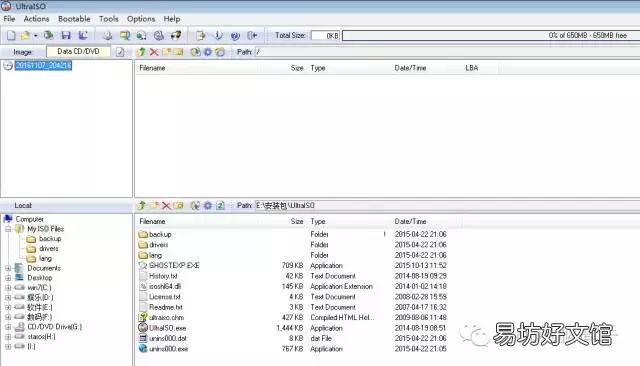Click the image Path field showing /

coord(447,52)
